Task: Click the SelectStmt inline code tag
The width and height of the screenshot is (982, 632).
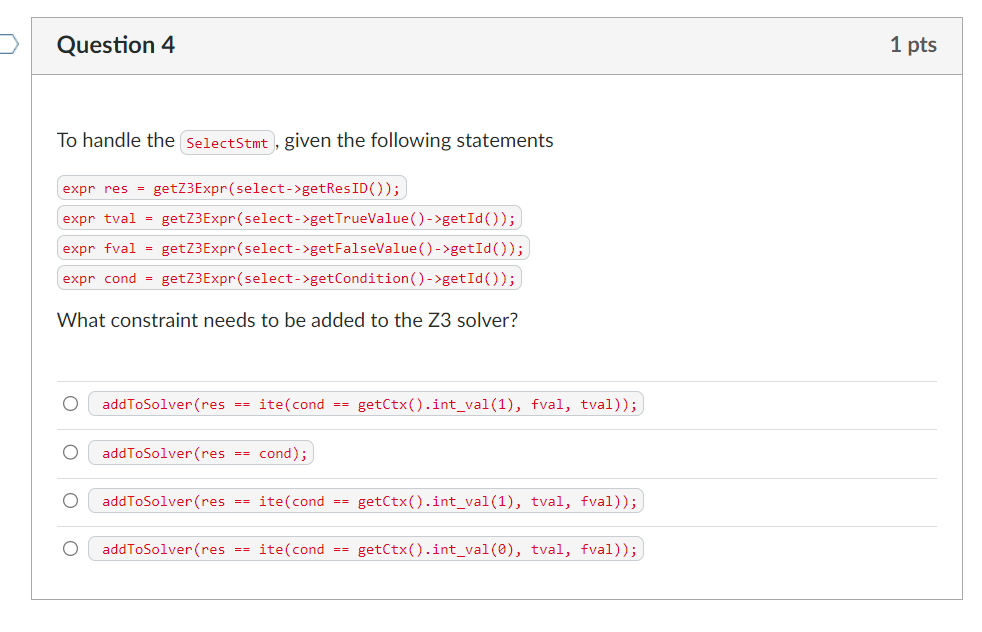Action: click(x=227, y=143)
